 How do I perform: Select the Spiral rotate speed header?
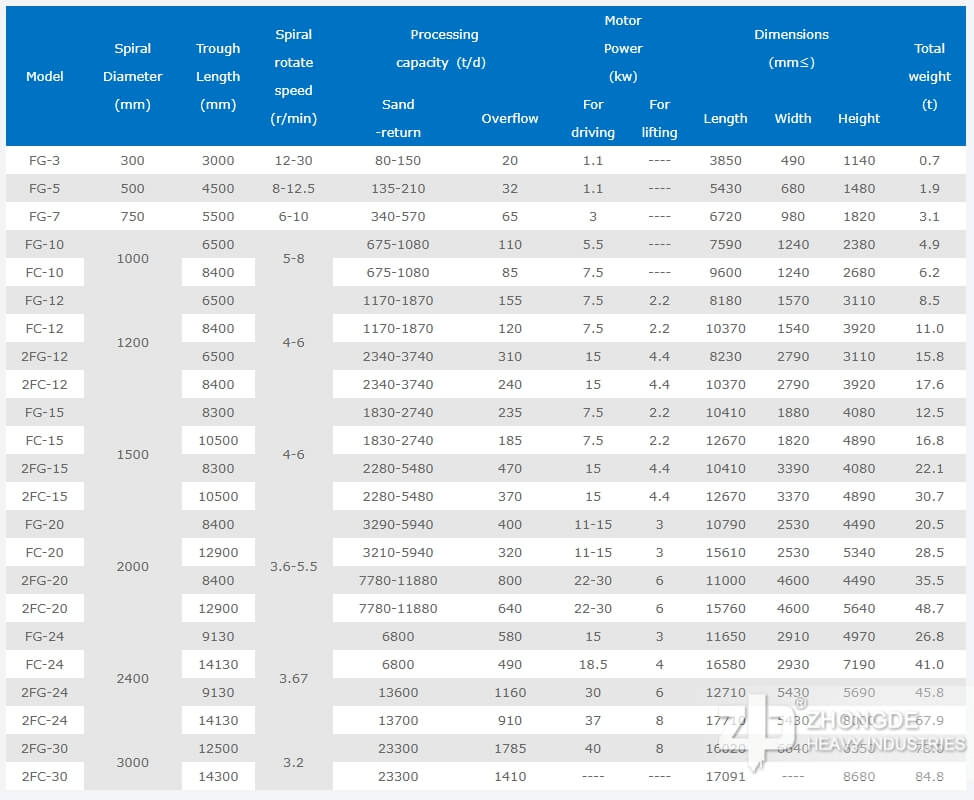coord(293,76)
